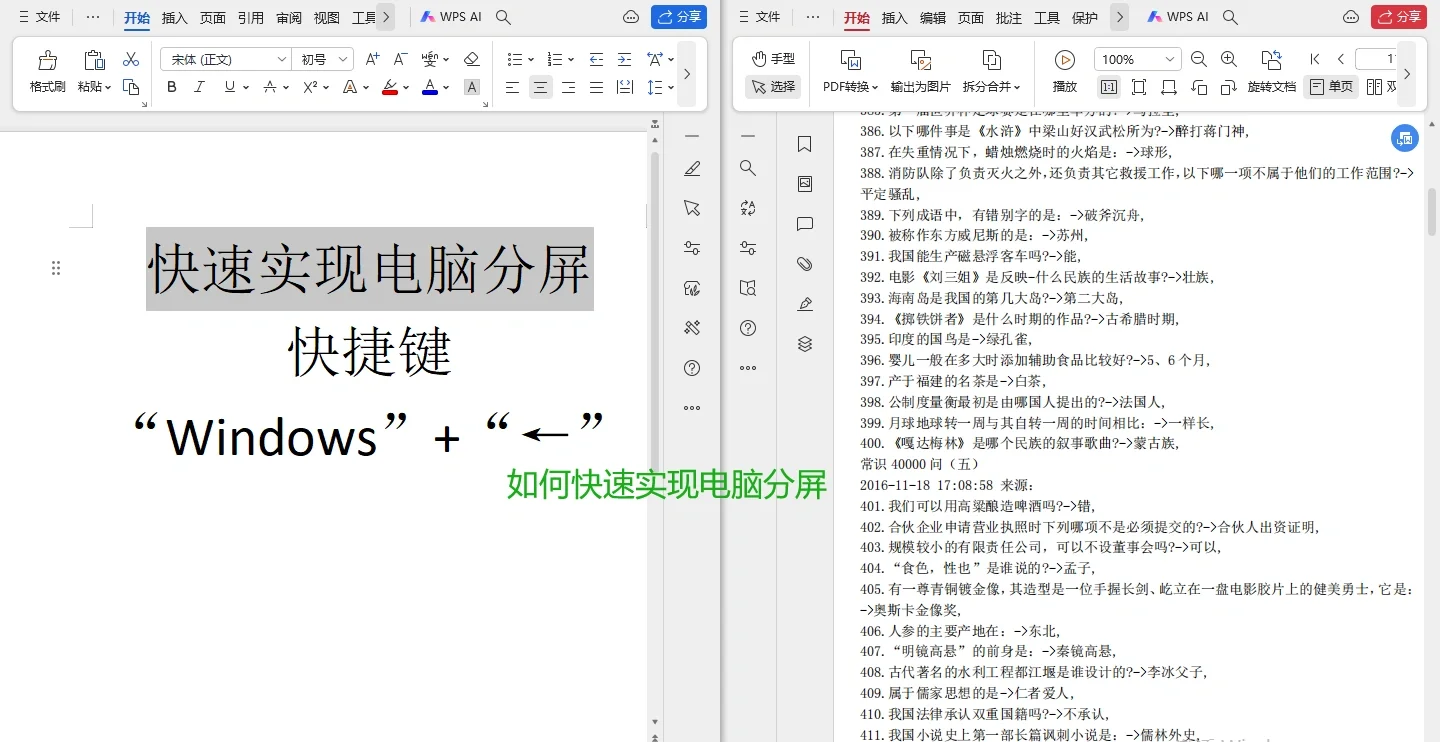
Task: Expand the Paste (粘贴) dropdown arrow
Action: [x=108, y=88]
